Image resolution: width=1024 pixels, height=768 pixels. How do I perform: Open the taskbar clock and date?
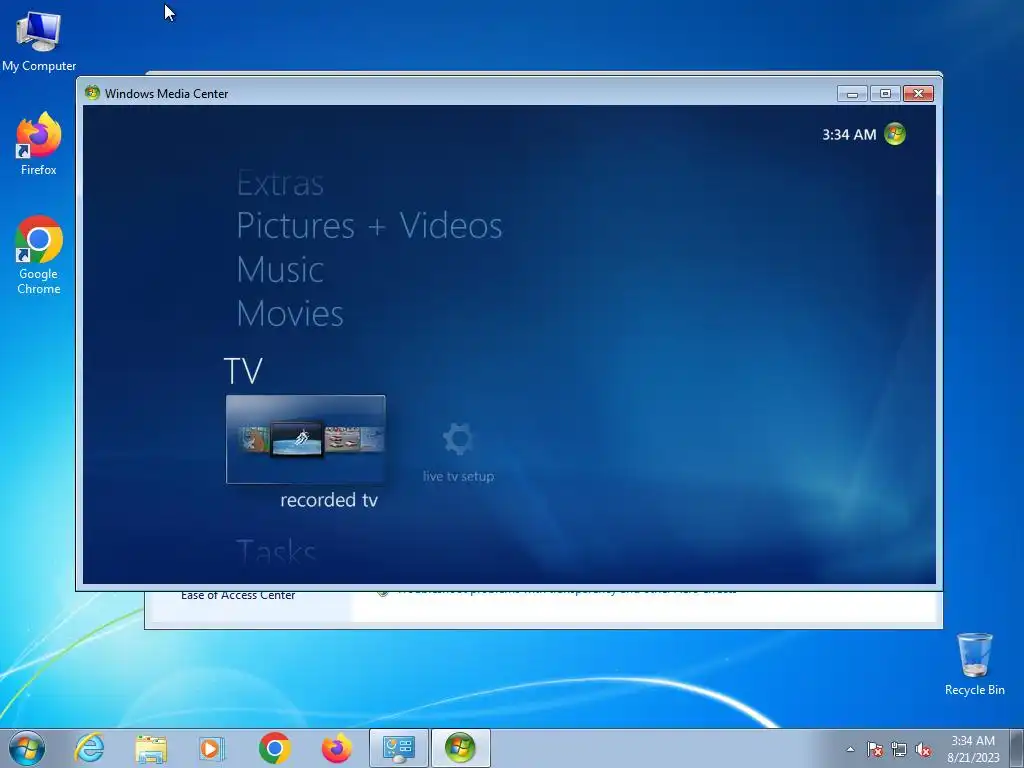[973, 749]
